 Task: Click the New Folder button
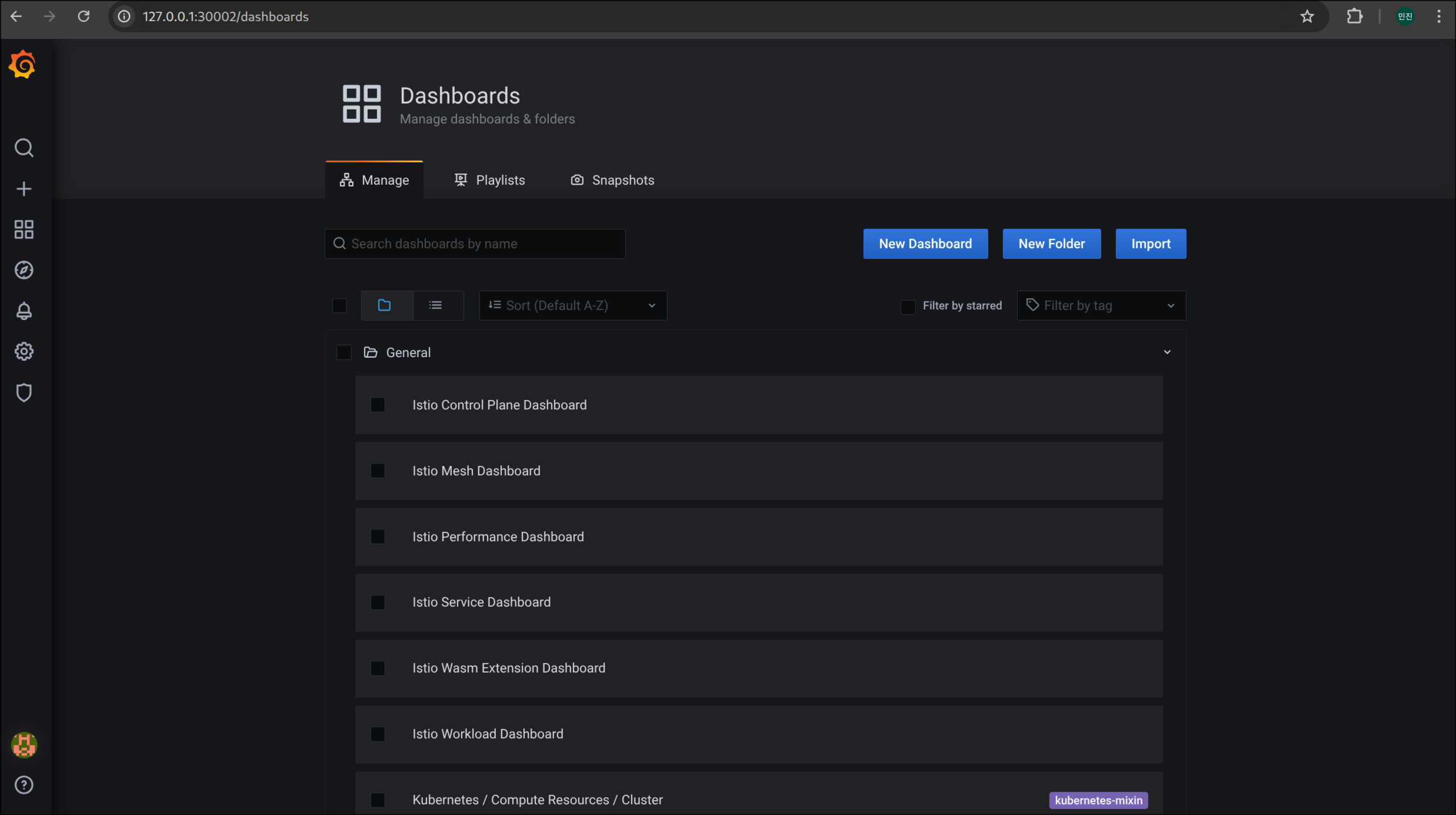tap(1052, 244)
